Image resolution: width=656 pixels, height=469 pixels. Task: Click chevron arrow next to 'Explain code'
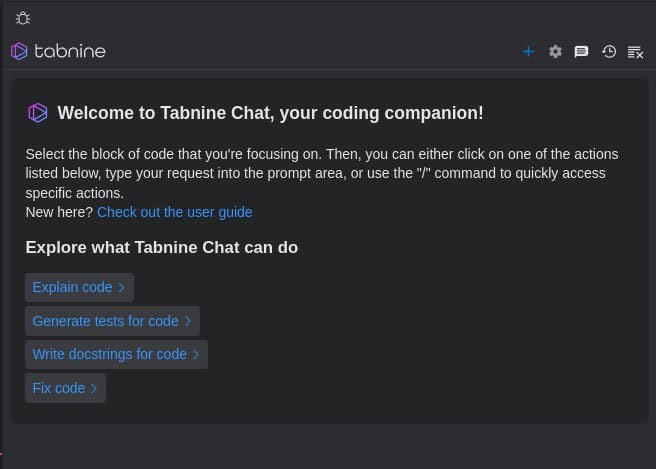coord(122,288)
